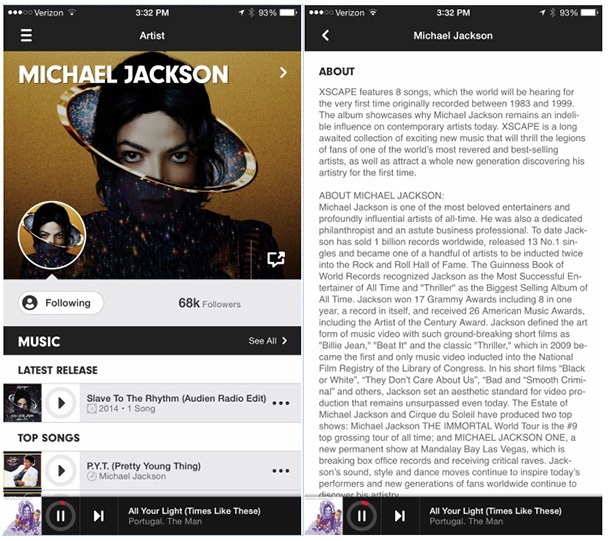Viewport: 610px width, 541px height.
Task: Tap the 68k Followers count
Action: (209, 303)
